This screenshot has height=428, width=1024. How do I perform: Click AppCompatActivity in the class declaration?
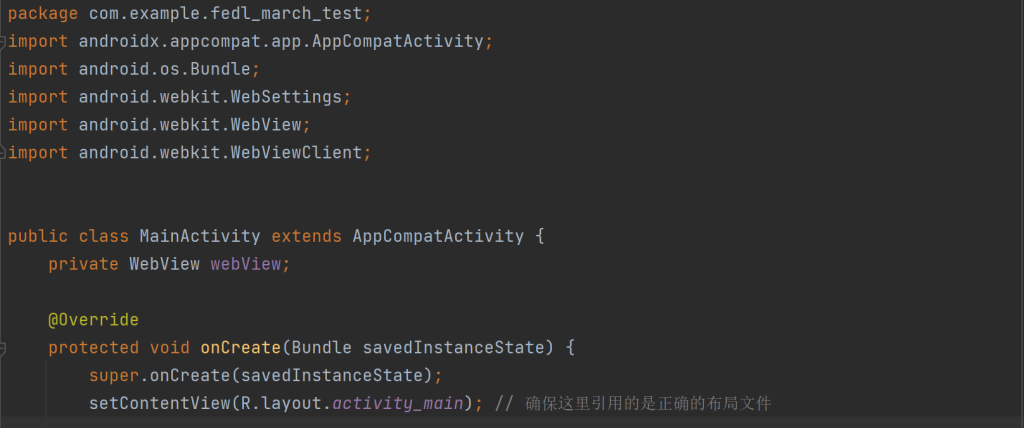click(x=438, y=237)
